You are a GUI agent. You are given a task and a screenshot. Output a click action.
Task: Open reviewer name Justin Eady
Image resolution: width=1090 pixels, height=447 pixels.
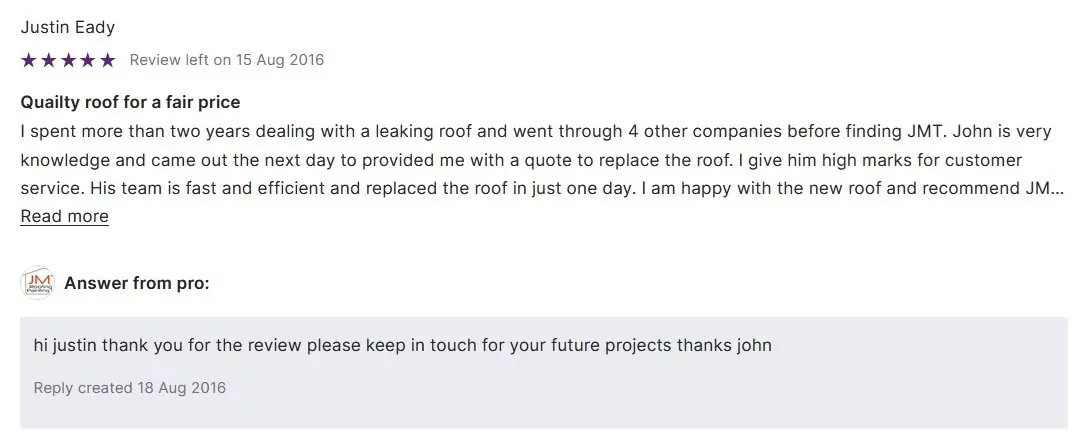click(67, 27)
